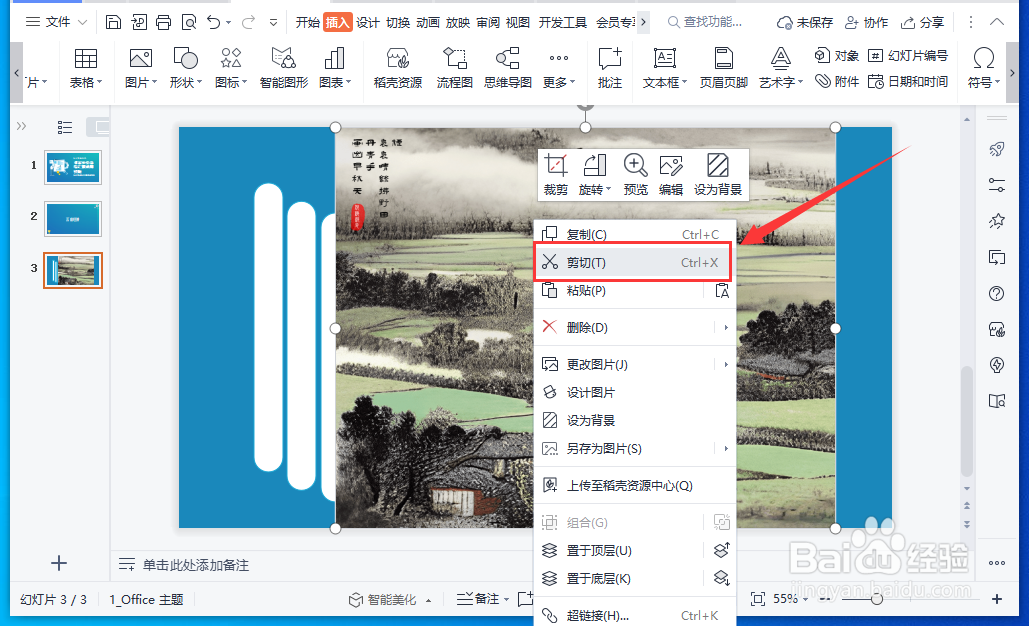Click 查找功能 search field
Image resolution: width=1029 pixels, height=626 pixels.
[705, 22]
